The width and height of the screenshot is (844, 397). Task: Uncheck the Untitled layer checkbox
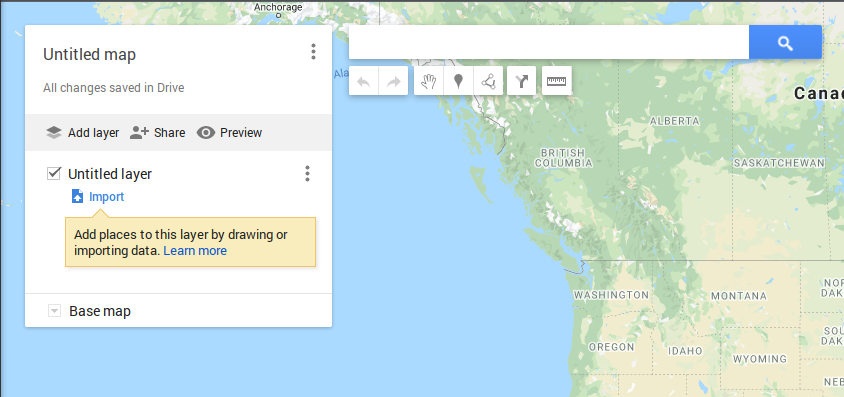click(x=53, y=173)
